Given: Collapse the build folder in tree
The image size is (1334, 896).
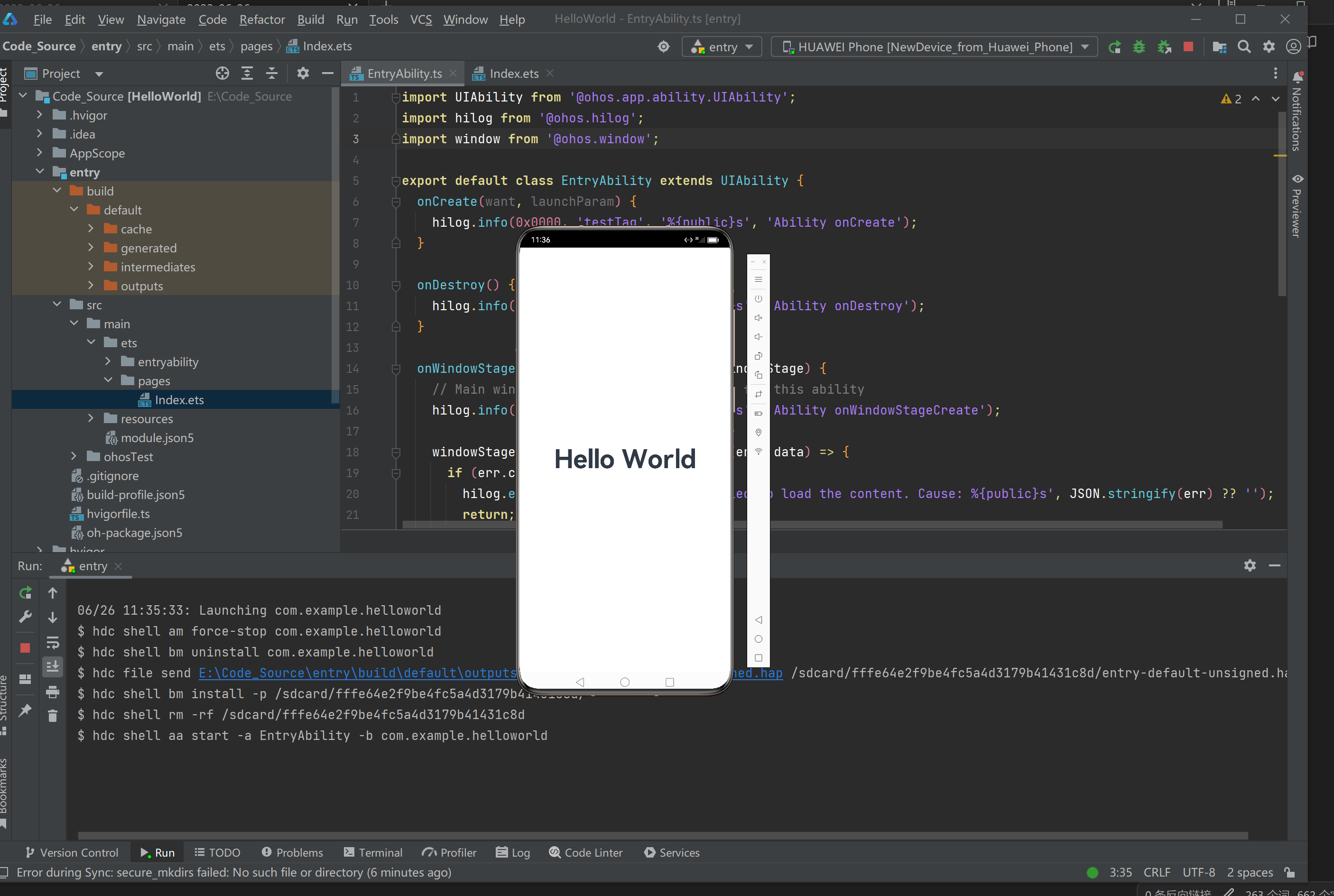Looking at the screenshot, I should point(57,191).
